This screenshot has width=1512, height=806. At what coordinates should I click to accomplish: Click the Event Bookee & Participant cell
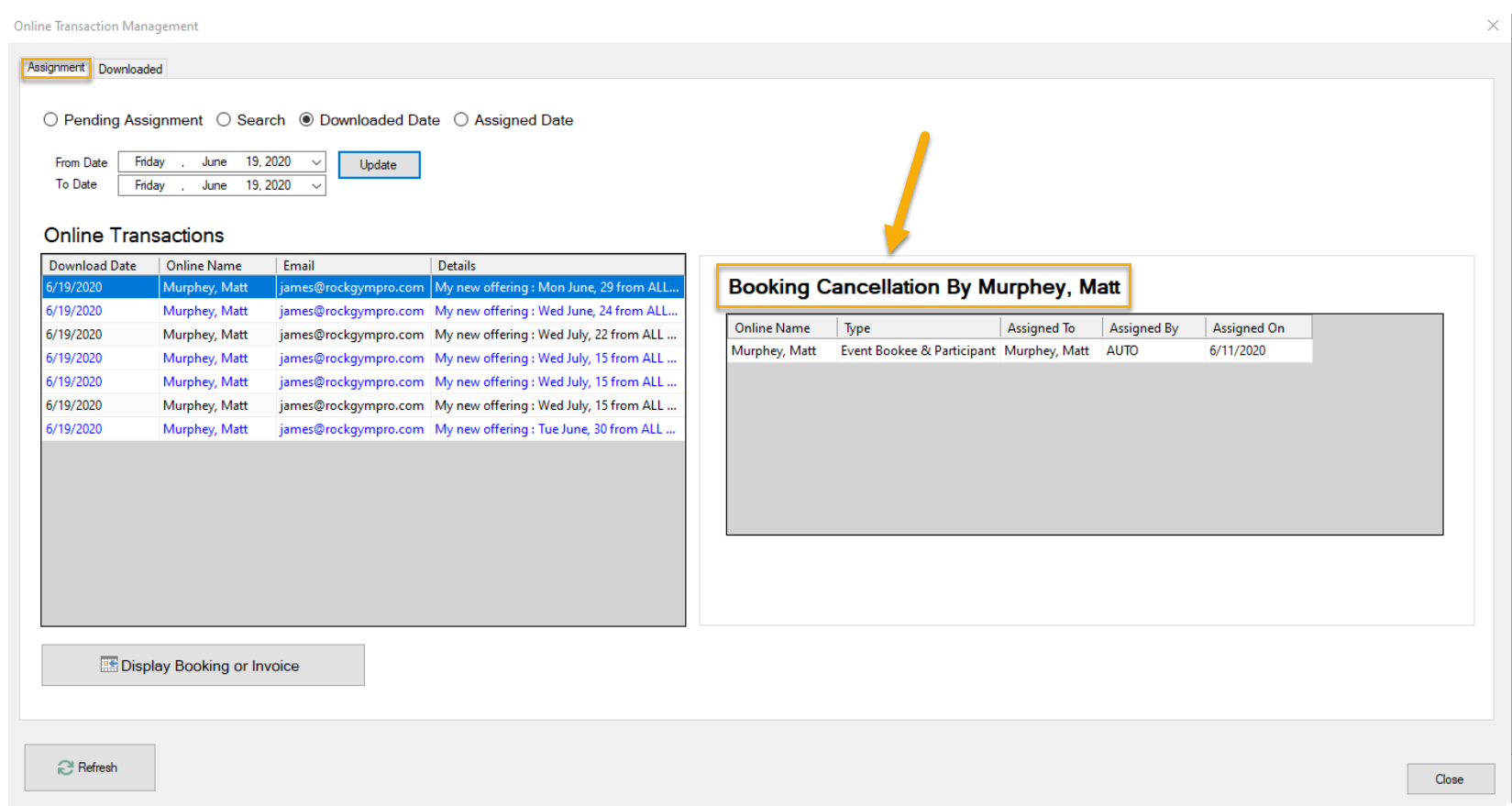(918, 350)
